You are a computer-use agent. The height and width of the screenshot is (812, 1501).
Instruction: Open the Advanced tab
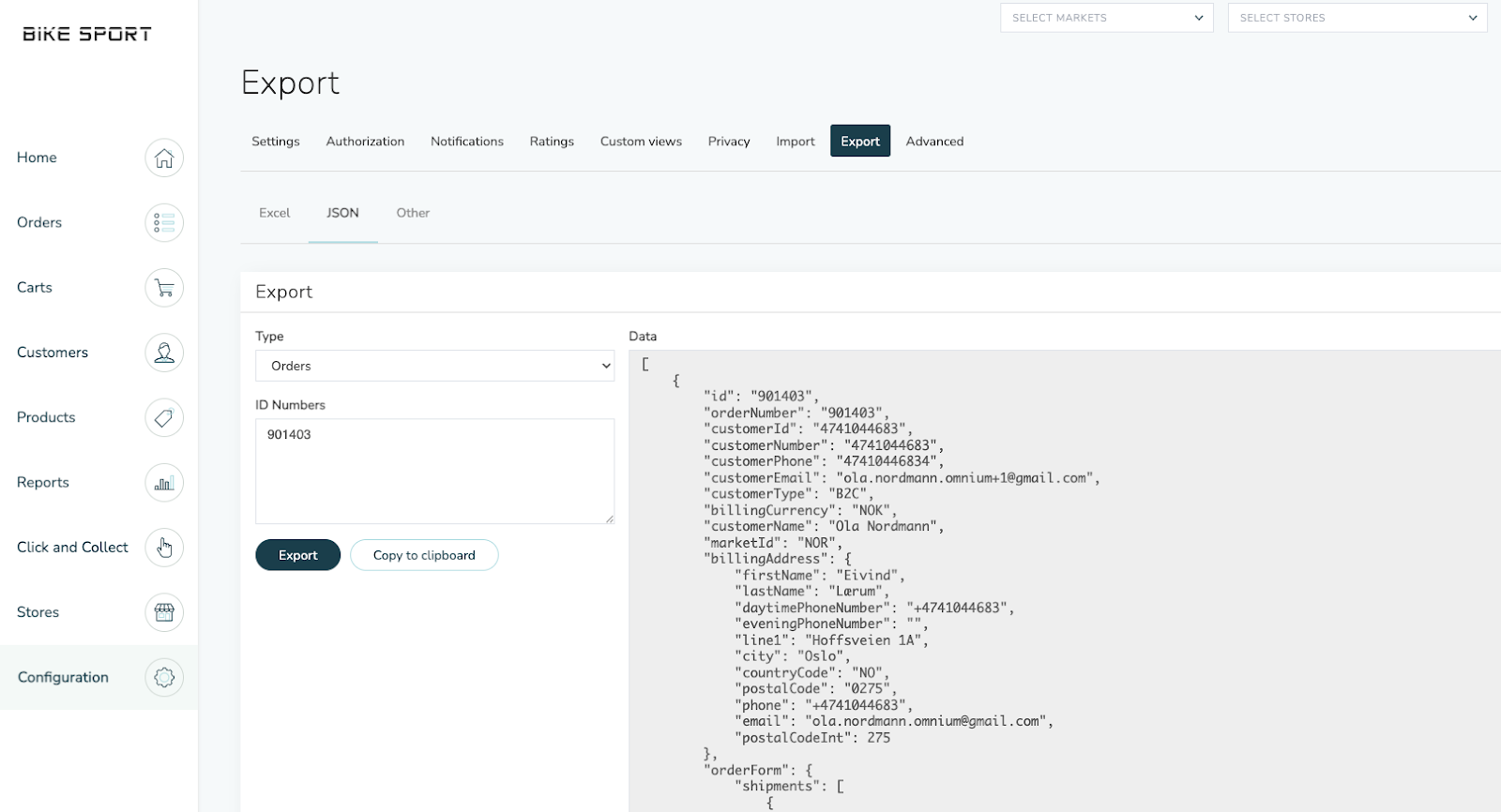tap(934, 142)
